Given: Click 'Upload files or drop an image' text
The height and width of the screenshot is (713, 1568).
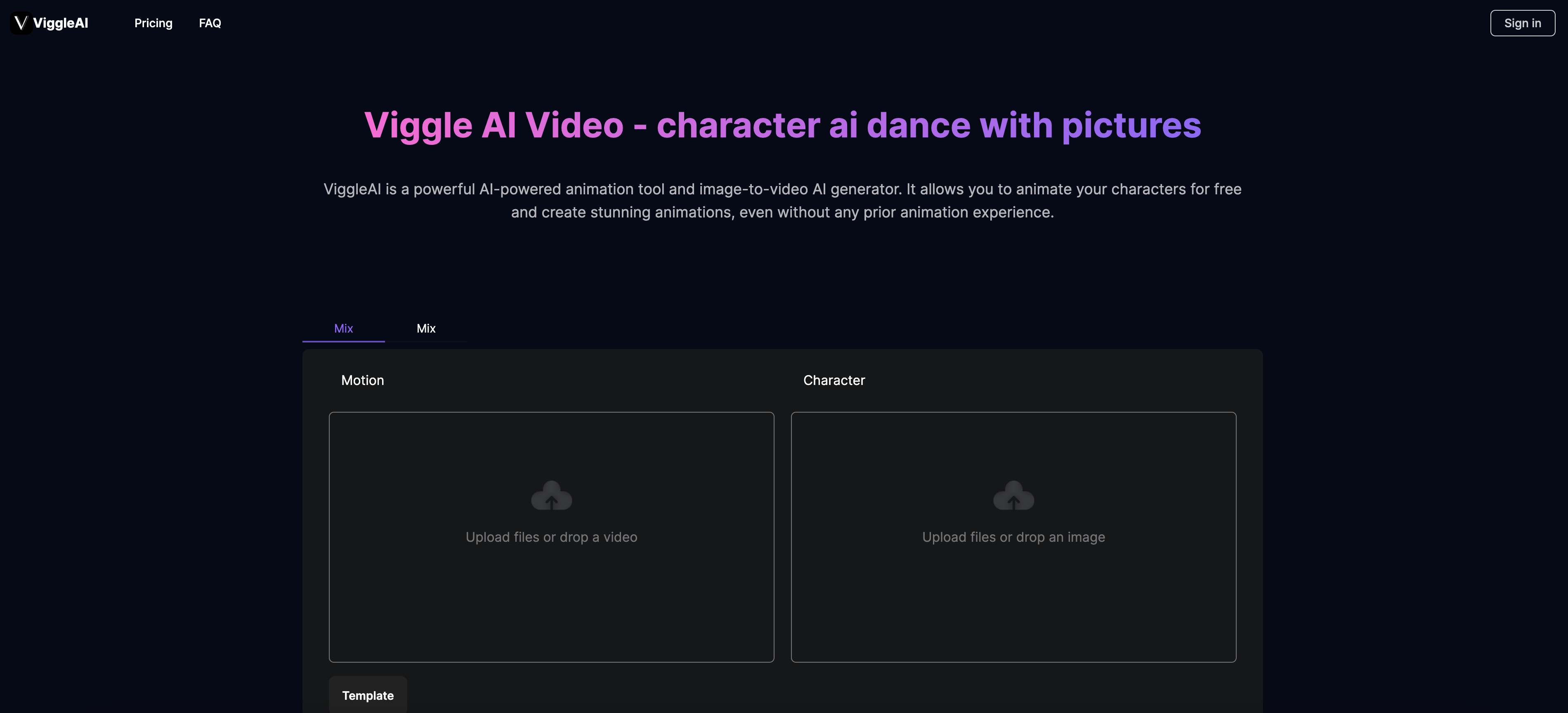Looking at the screenshot, I should tap(1013, 537).
